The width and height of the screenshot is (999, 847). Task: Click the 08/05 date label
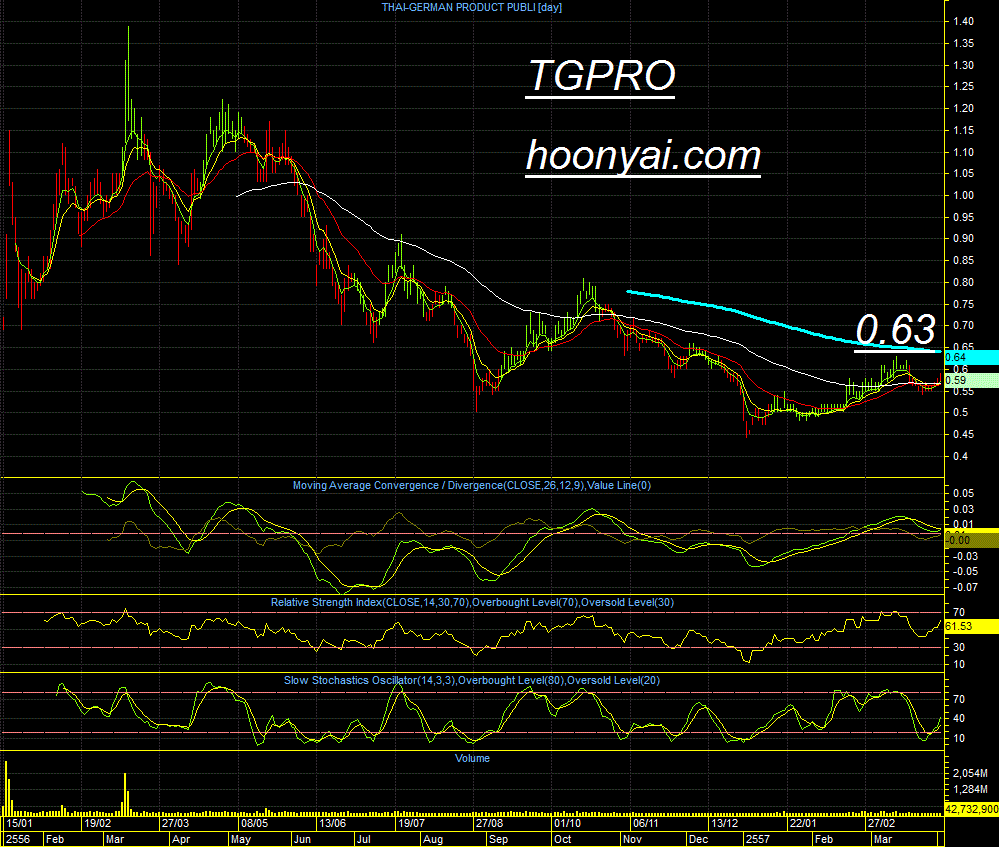(254, 823)
